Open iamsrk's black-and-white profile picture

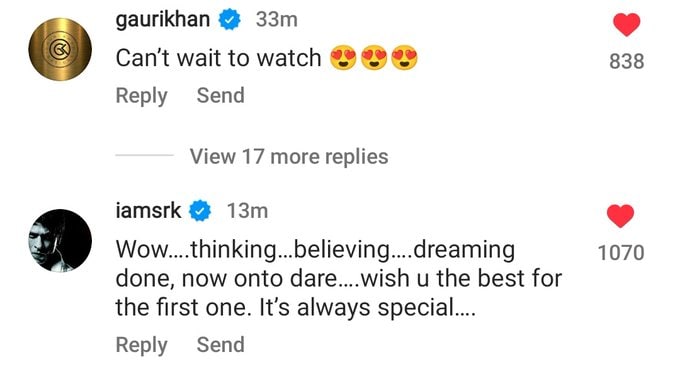click(60, 241)
